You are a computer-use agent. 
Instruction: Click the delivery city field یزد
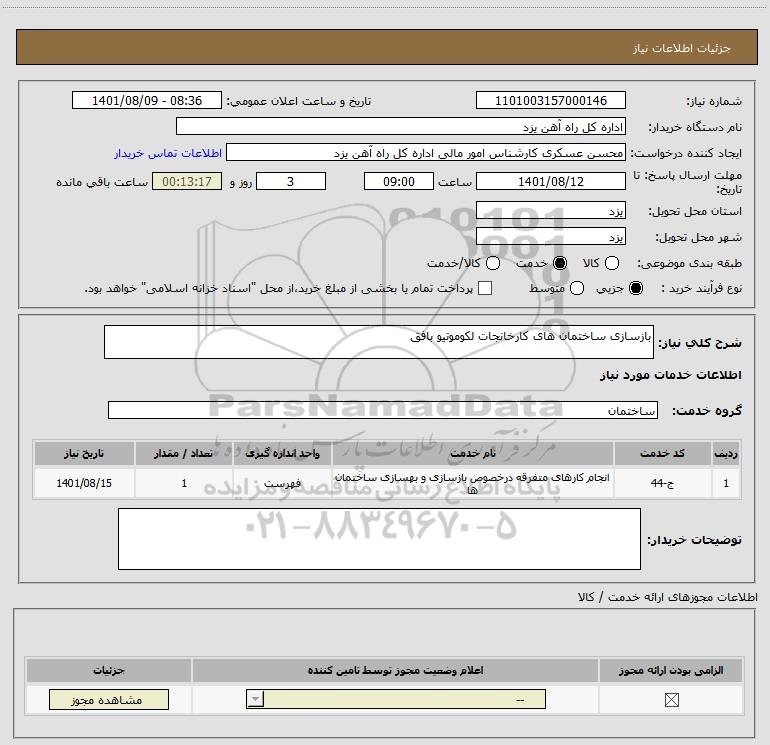click(x=550, y=237)
